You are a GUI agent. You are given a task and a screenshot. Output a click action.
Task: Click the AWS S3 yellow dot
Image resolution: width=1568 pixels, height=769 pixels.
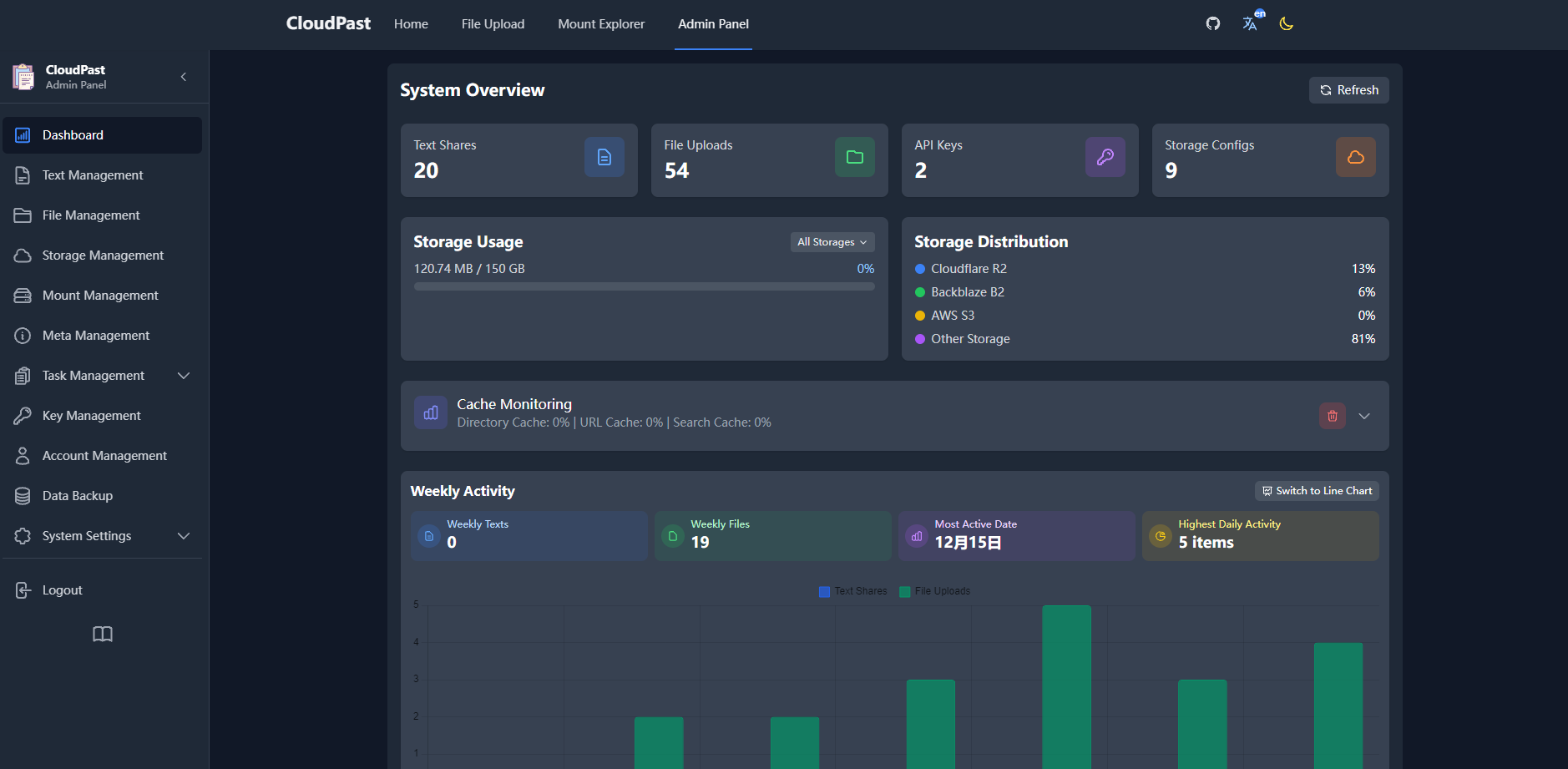920,316
